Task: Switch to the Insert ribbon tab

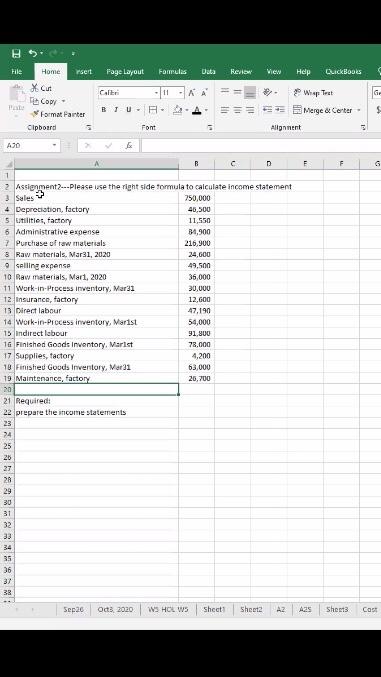Action: (84, 72)
